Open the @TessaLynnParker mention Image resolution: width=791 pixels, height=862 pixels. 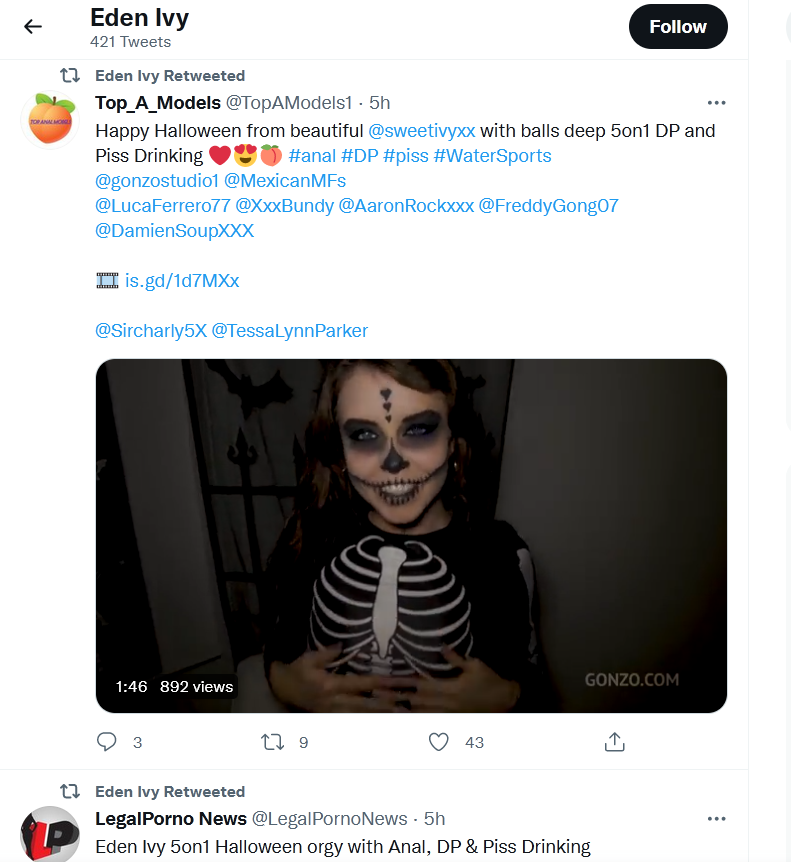(289, 331)
